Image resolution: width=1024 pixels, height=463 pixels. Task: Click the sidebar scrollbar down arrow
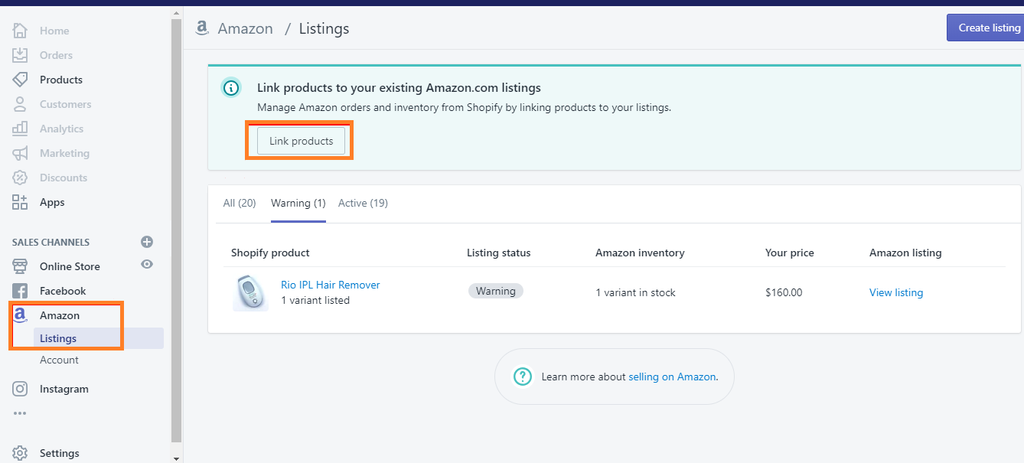(x=176, y=458)
